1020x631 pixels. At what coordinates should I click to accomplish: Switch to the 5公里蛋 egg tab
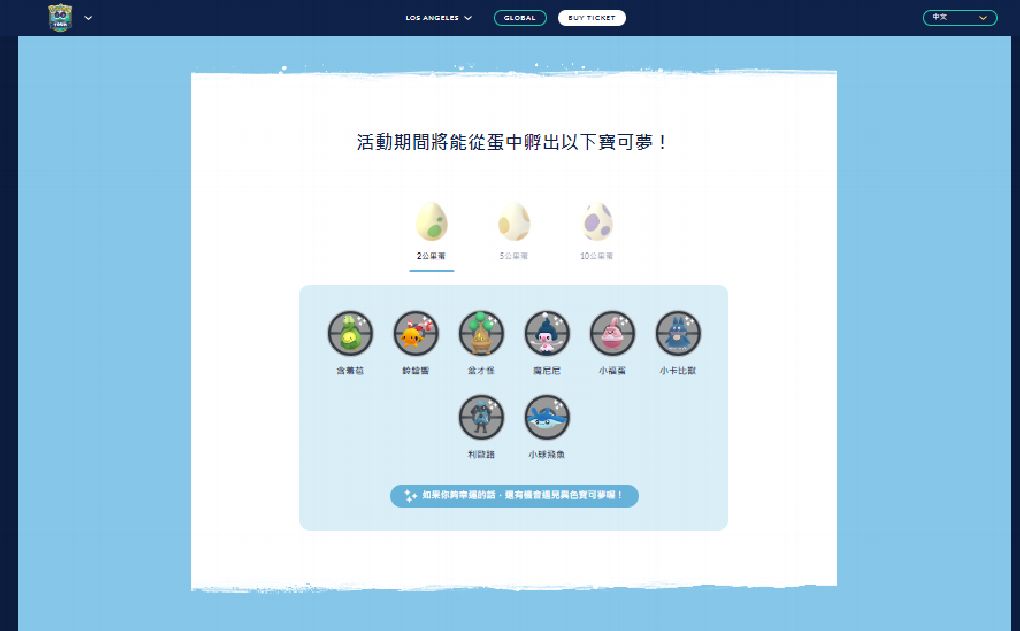[x=514, y=232]
